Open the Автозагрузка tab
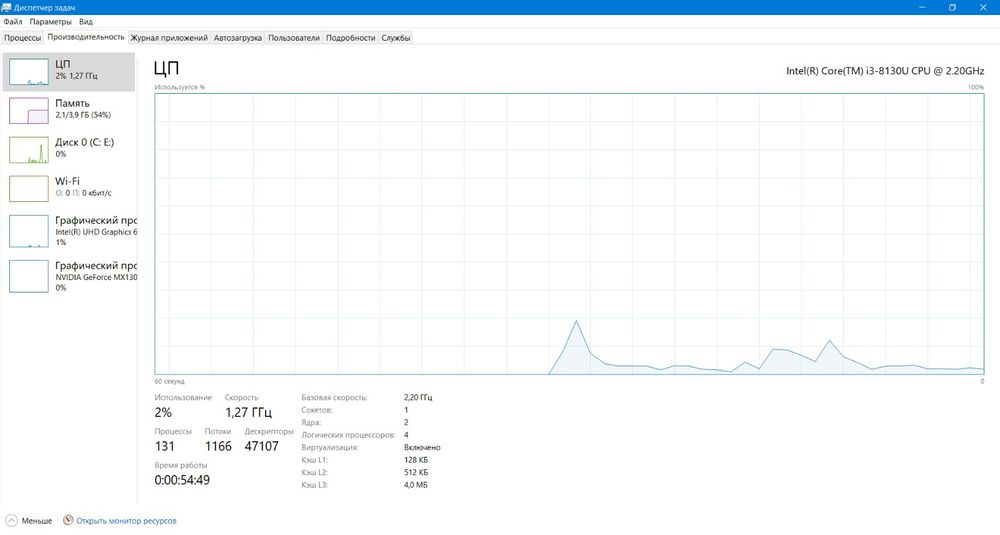This screenshot has height=535, width=1000. click(x=237, y=38)
